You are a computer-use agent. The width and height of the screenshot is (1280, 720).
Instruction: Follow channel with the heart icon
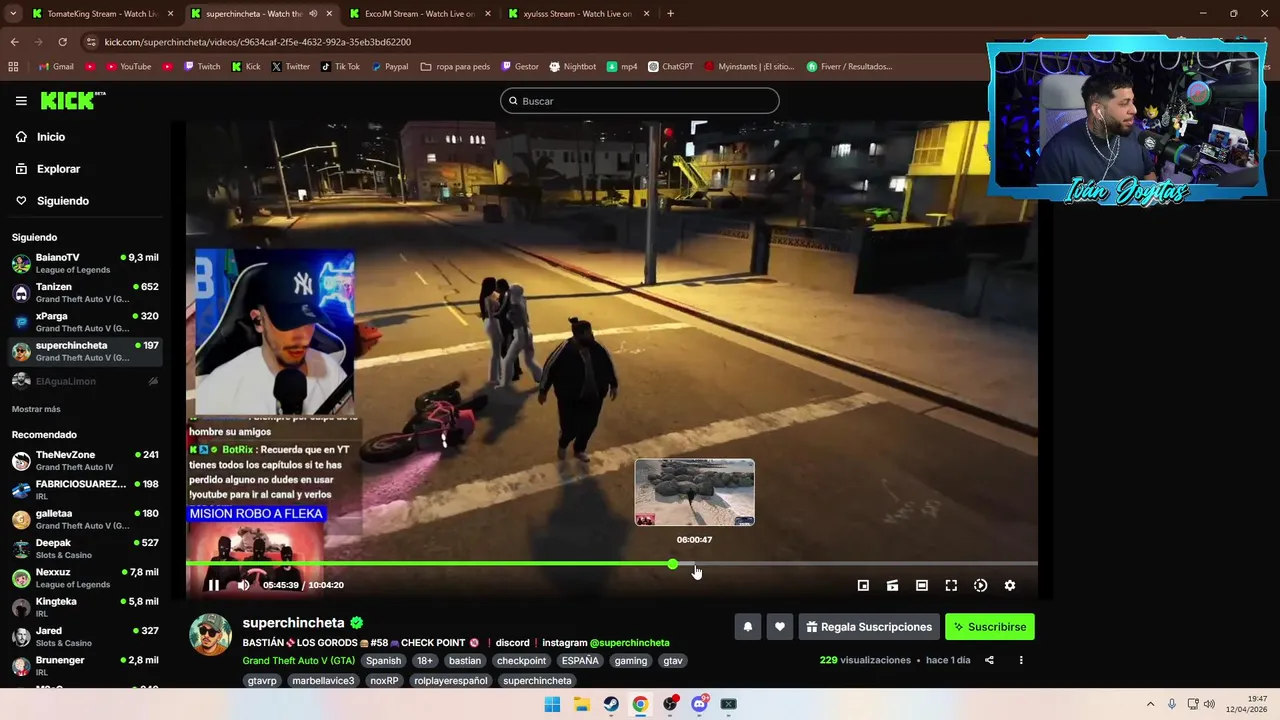pos(780,627)
